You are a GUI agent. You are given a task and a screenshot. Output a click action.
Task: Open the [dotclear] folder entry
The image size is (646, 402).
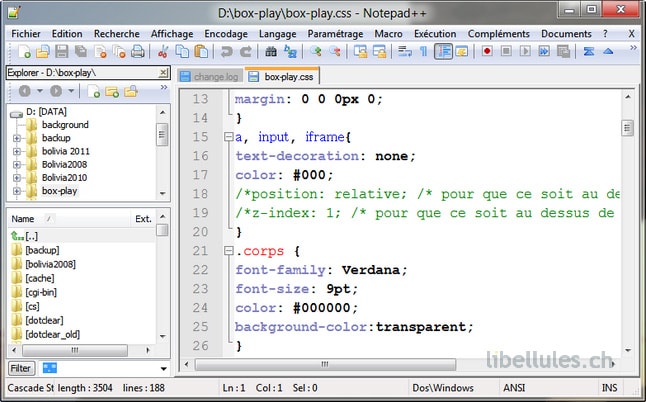(x=44, y=320)
